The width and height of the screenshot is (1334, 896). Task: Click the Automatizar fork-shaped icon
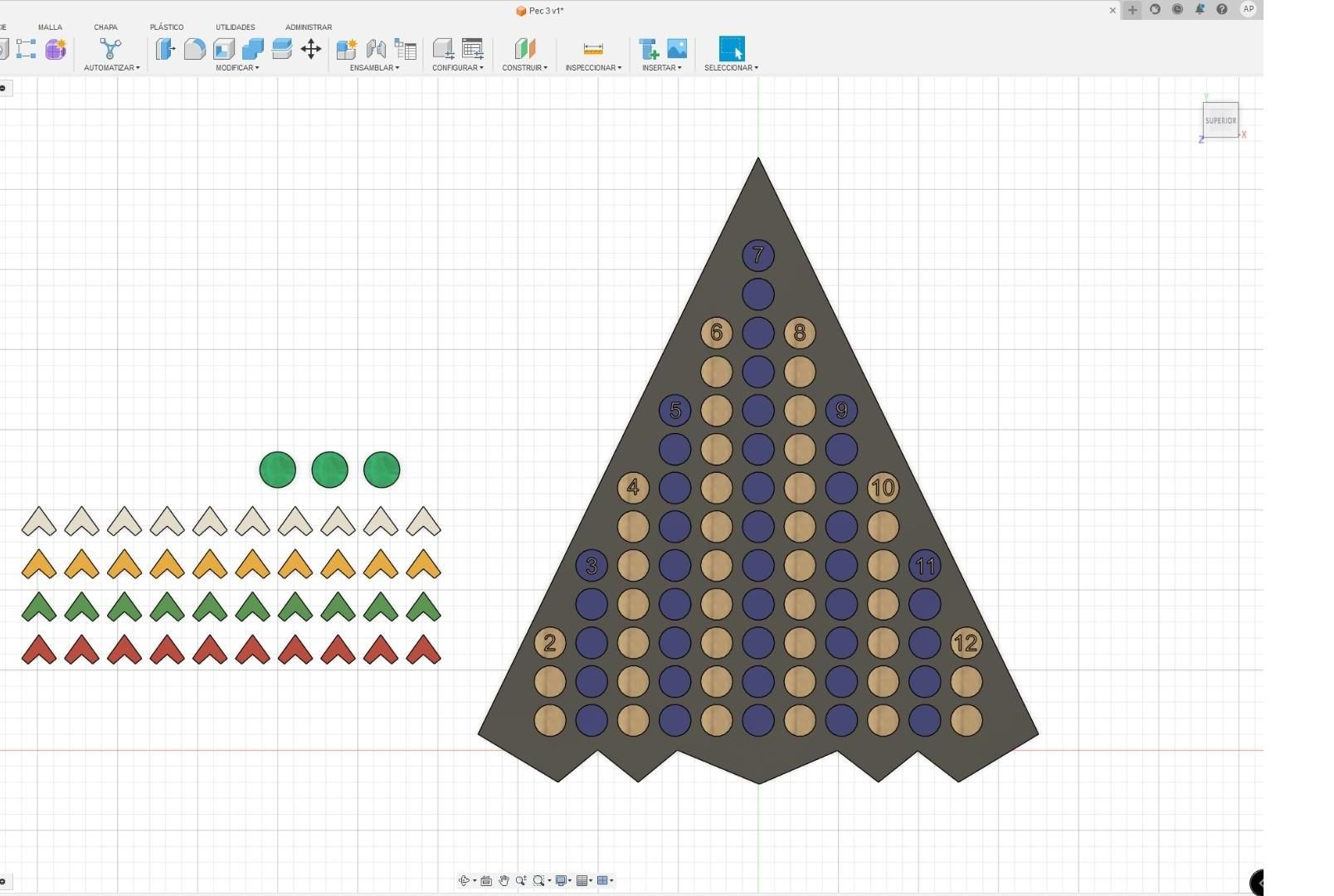(110, 49)
